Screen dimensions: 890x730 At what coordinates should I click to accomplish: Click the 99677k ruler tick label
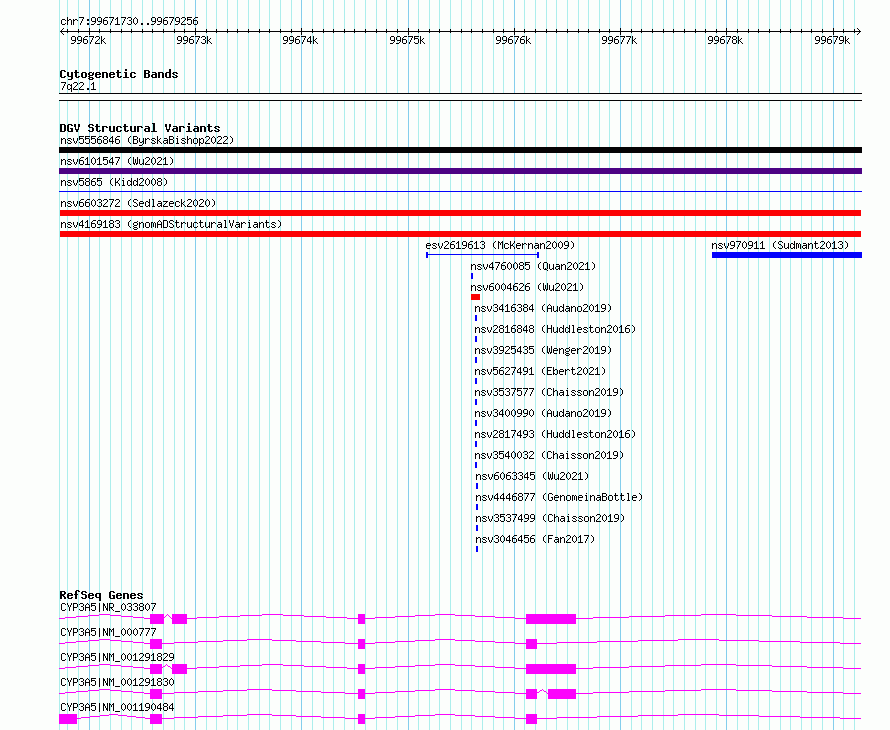click(619, 40)
